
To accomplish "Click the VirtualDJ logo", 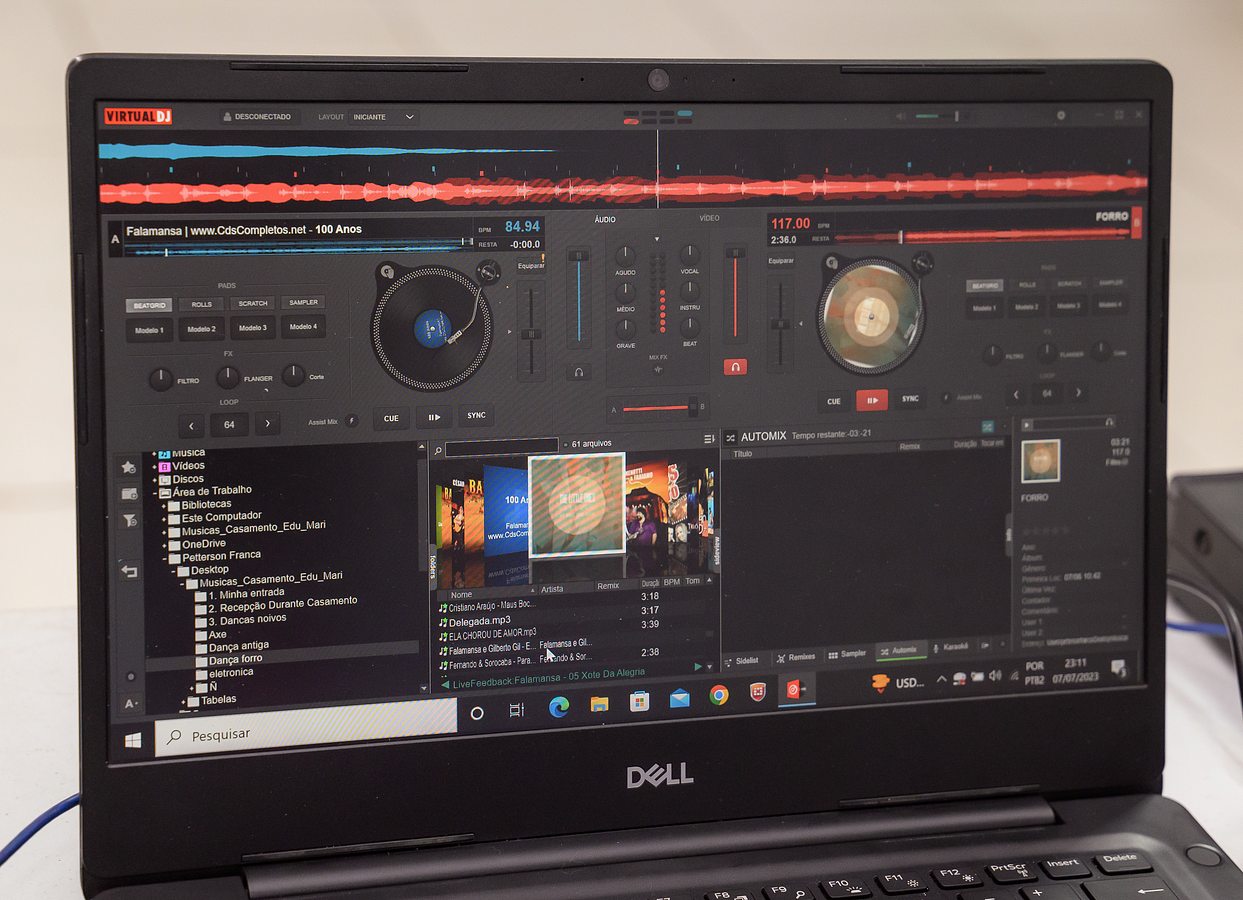I will point(138,117).
